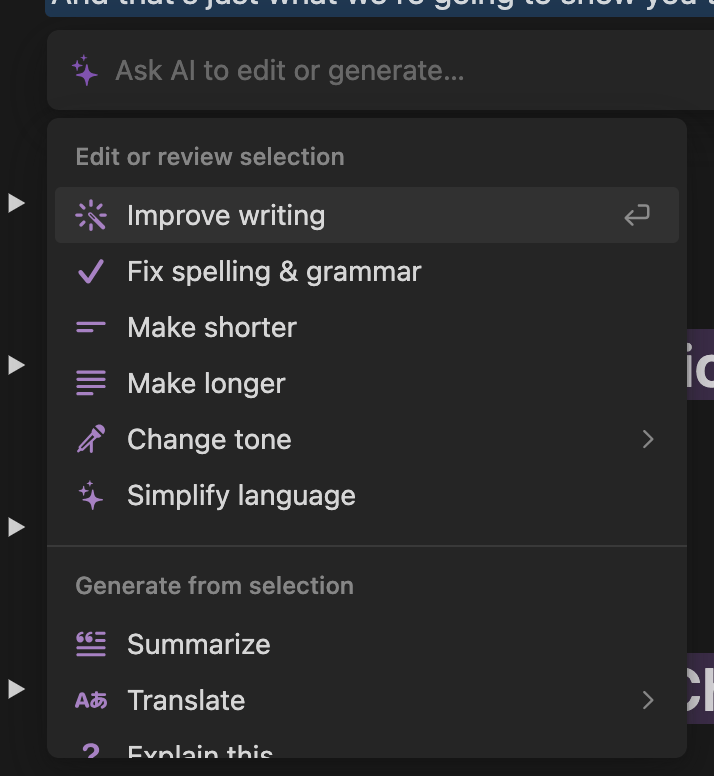Select the Make longer lines icon

pos(91,384)
